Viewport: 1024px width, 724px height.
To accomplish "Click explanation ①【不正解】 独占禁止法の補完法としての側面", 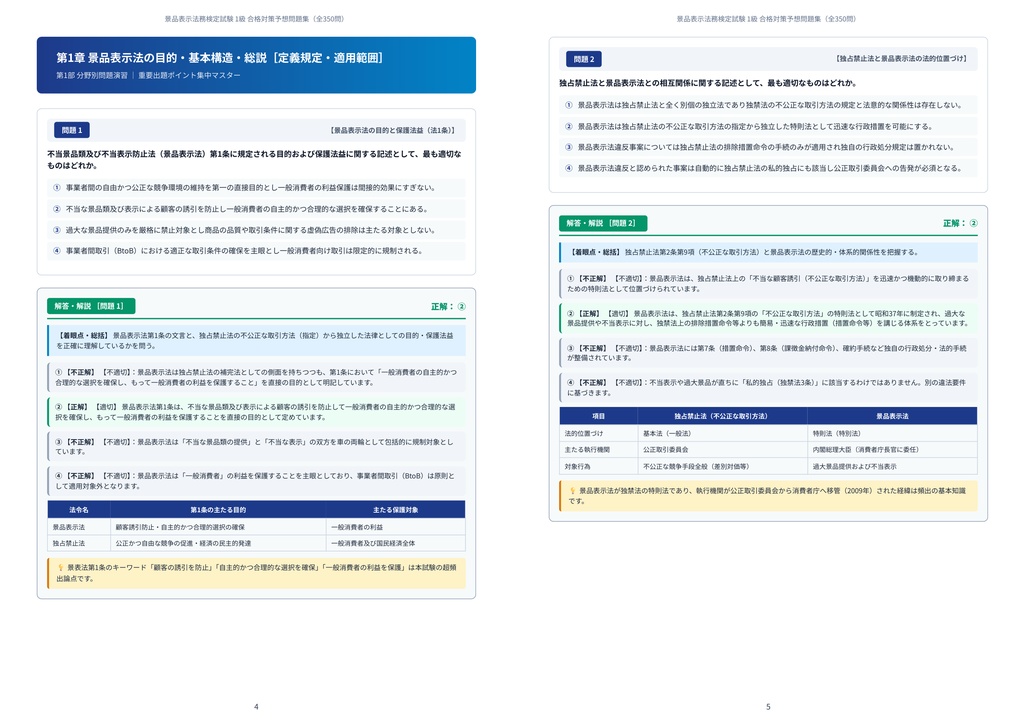I will tap(256, 377).
